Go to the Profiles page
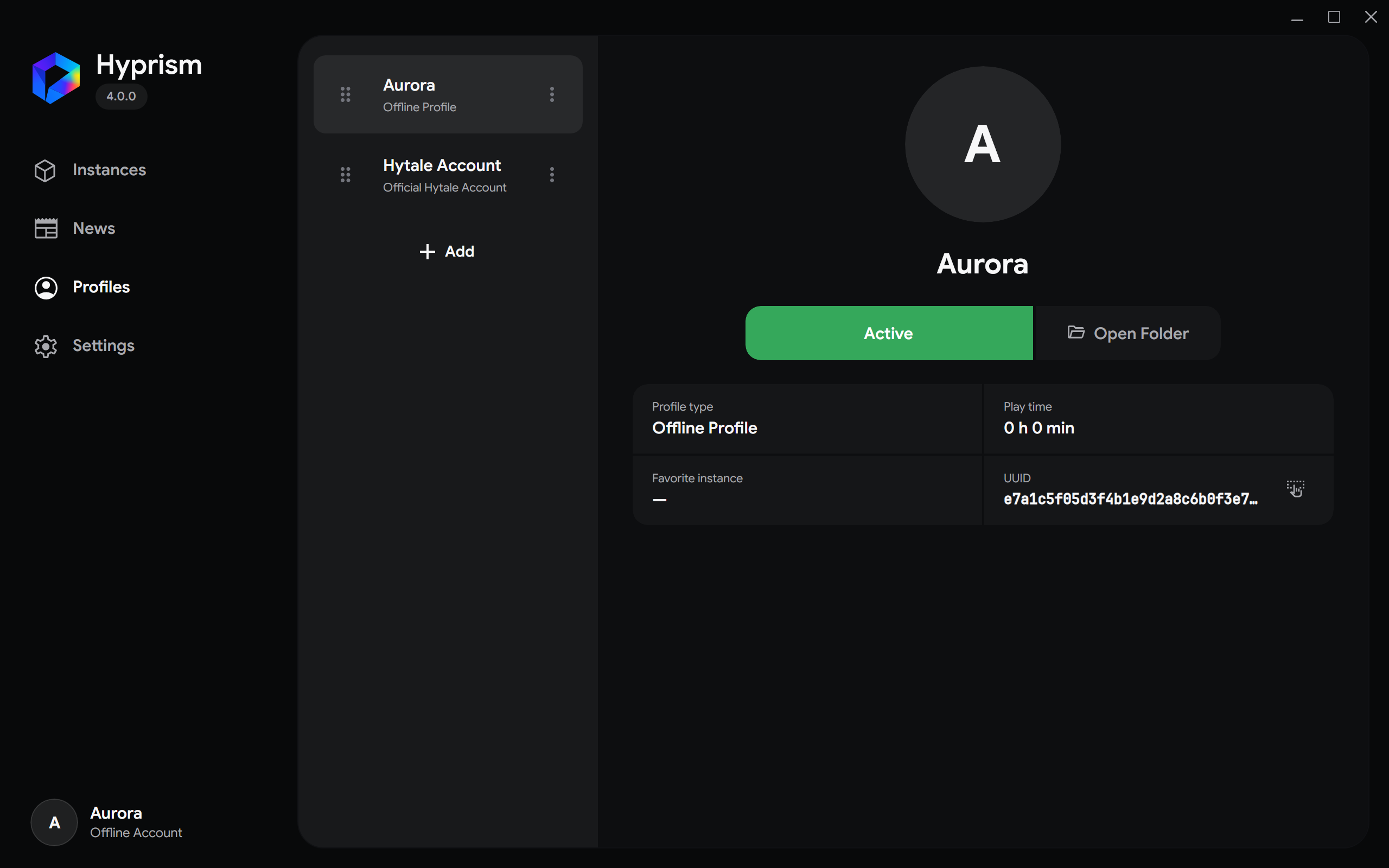 pos(82,287)
